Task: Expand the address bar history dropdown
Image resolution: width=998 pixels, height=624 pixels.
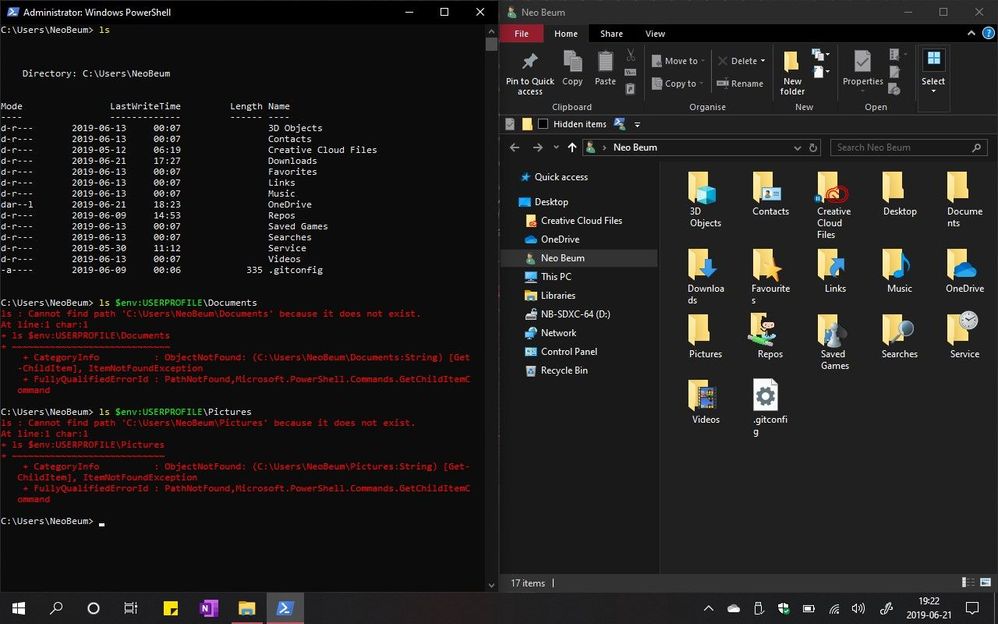Action: (x=797, y=148)
